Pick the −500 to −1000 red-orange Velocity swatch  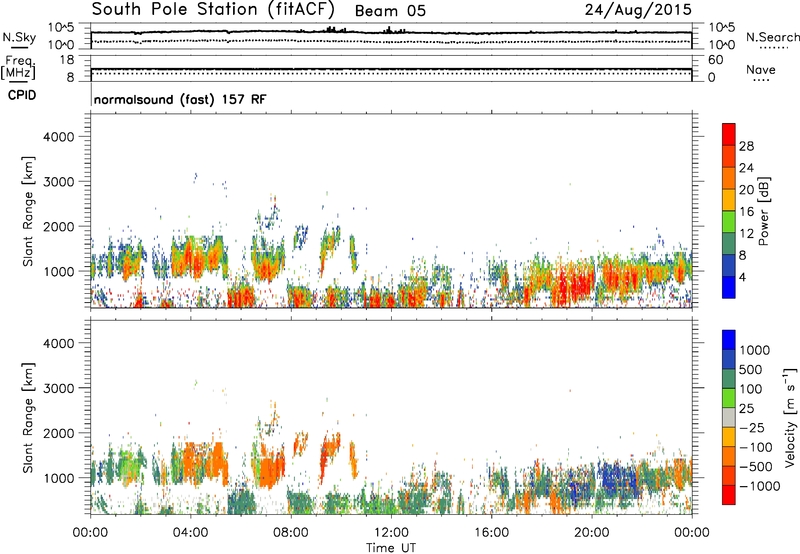pyautogui.click(x=729, y=476)
